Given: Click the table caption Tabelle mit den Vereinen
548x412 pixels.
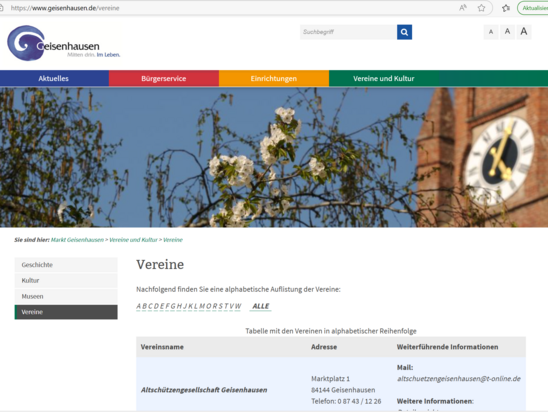Looking at the screenshot, I should point(331,331).
